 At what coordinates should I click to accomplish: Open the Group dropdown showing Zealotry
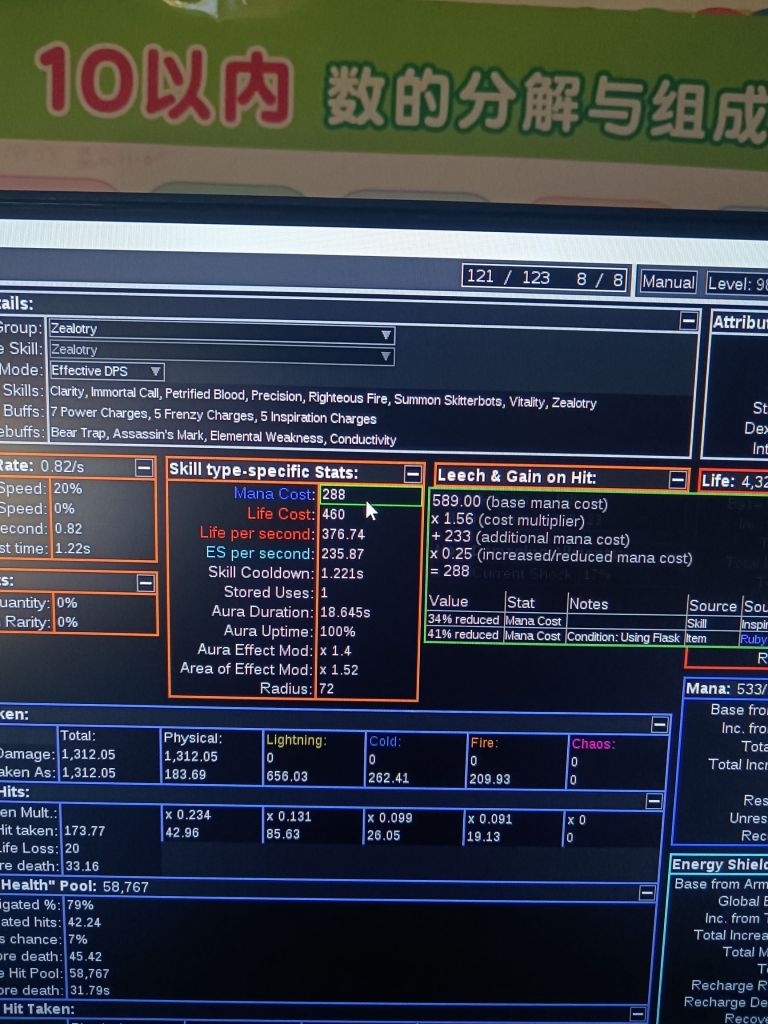tap(221, 329)
